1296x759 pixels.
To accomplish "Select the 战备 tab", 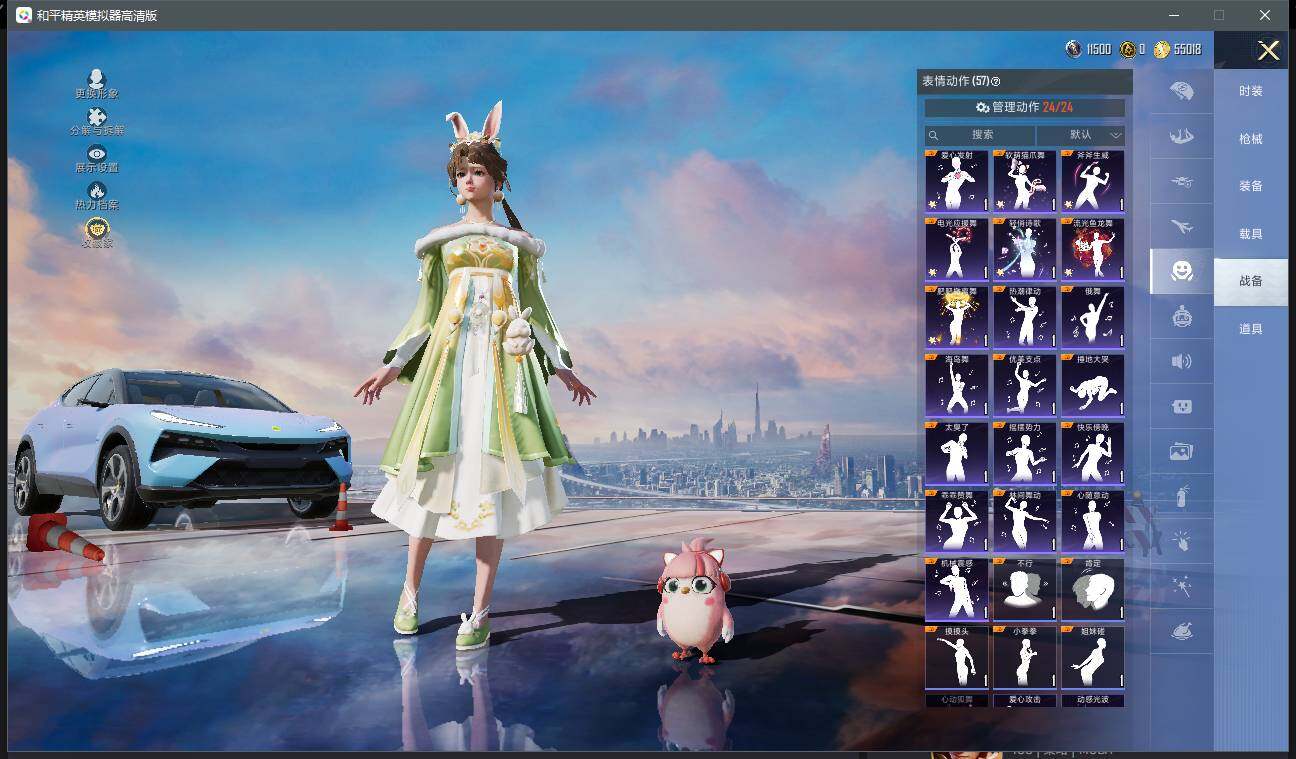I will point(1251,281).
